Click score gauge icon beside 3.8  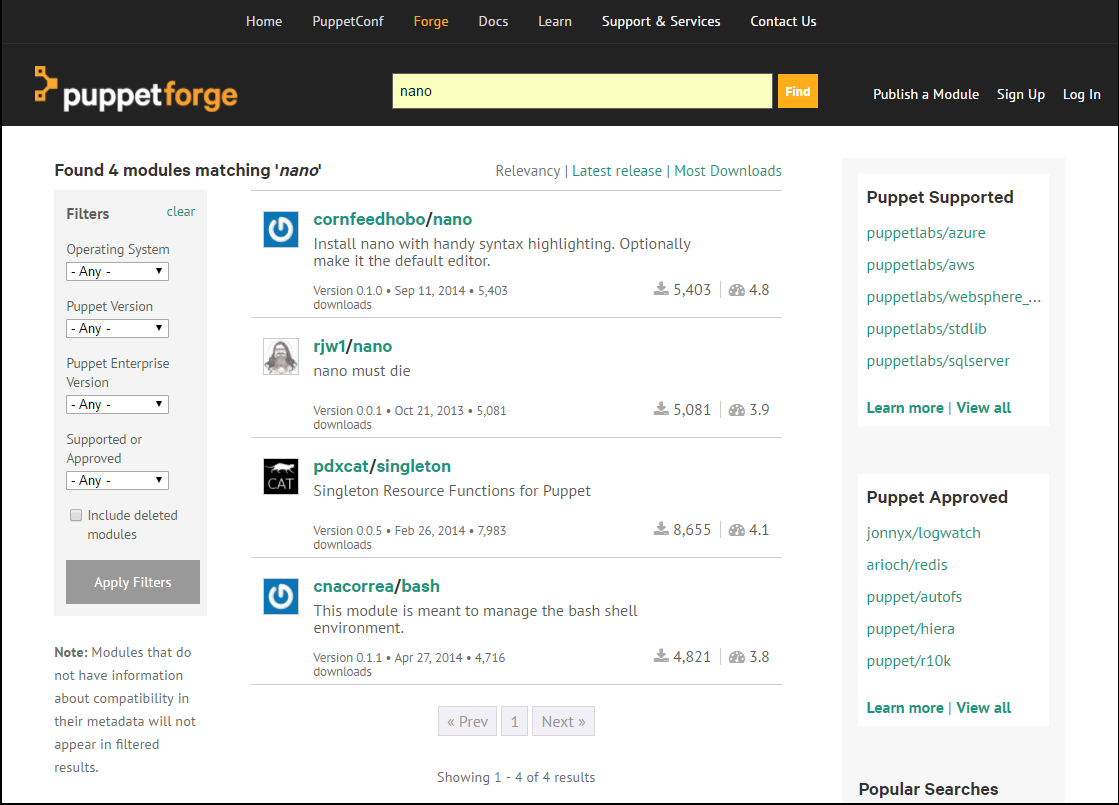pos(736,657)
